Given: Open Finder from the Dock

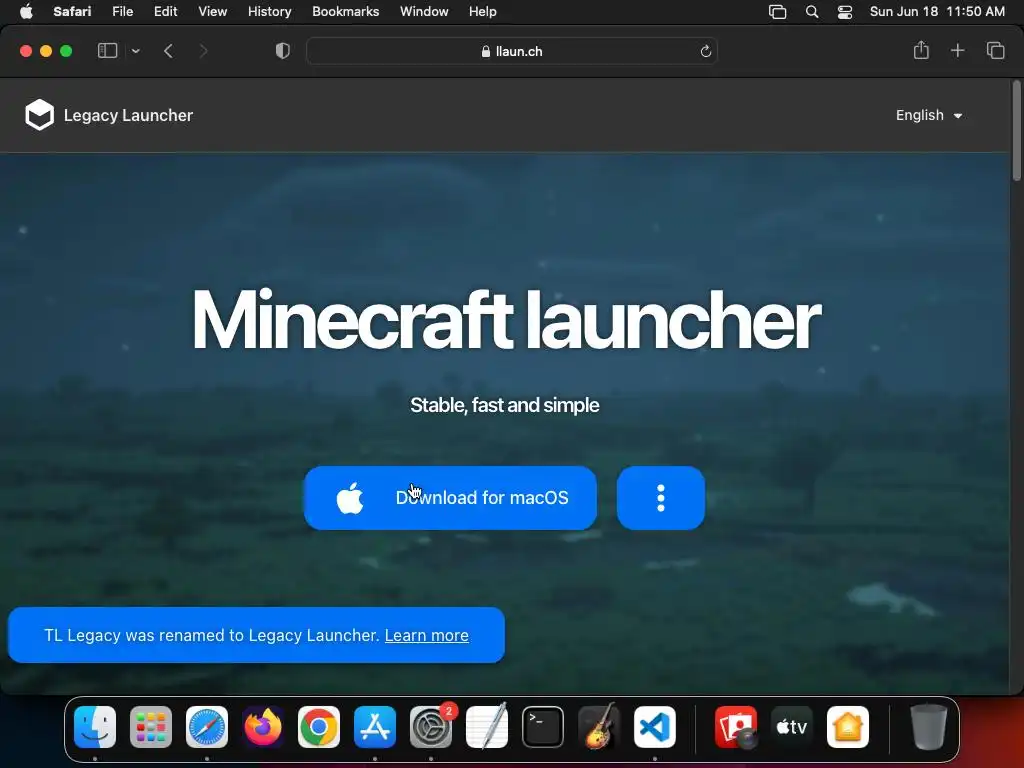Looking at the screenshot, I should [95, 727].
